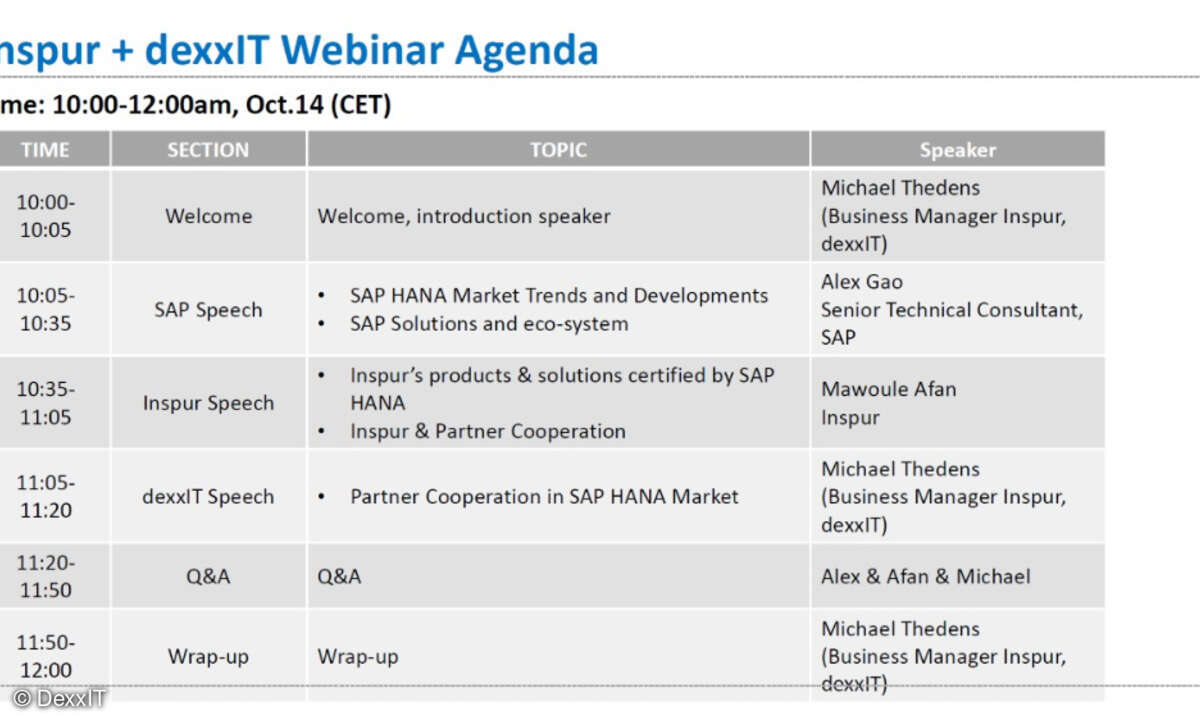The height and width of the screenshot is (720, 1200).
Task: Select the 10:35-11:05 time cell
Action: coord(54,402)
